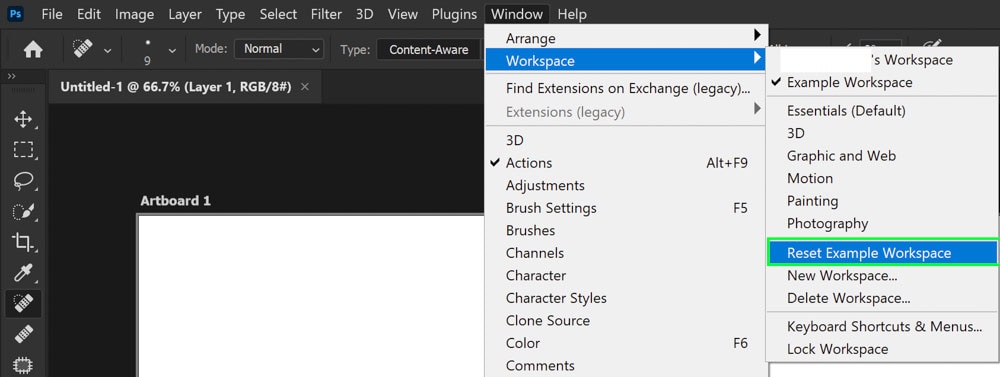The image size is (1000, 377).
Task: Show the Comments panel
Action: point(626,366)
